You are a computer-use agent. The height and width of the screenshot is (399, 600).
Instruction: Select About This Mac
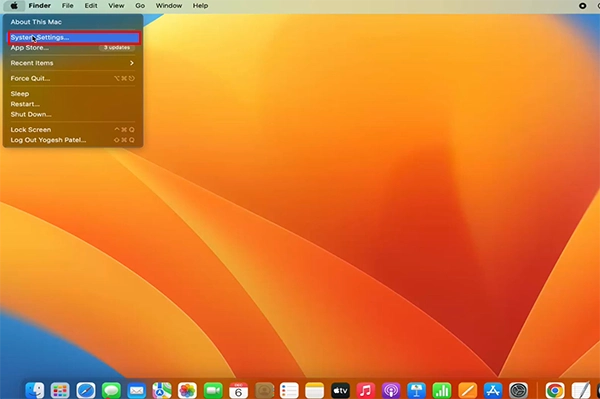(x=73, y=22)
